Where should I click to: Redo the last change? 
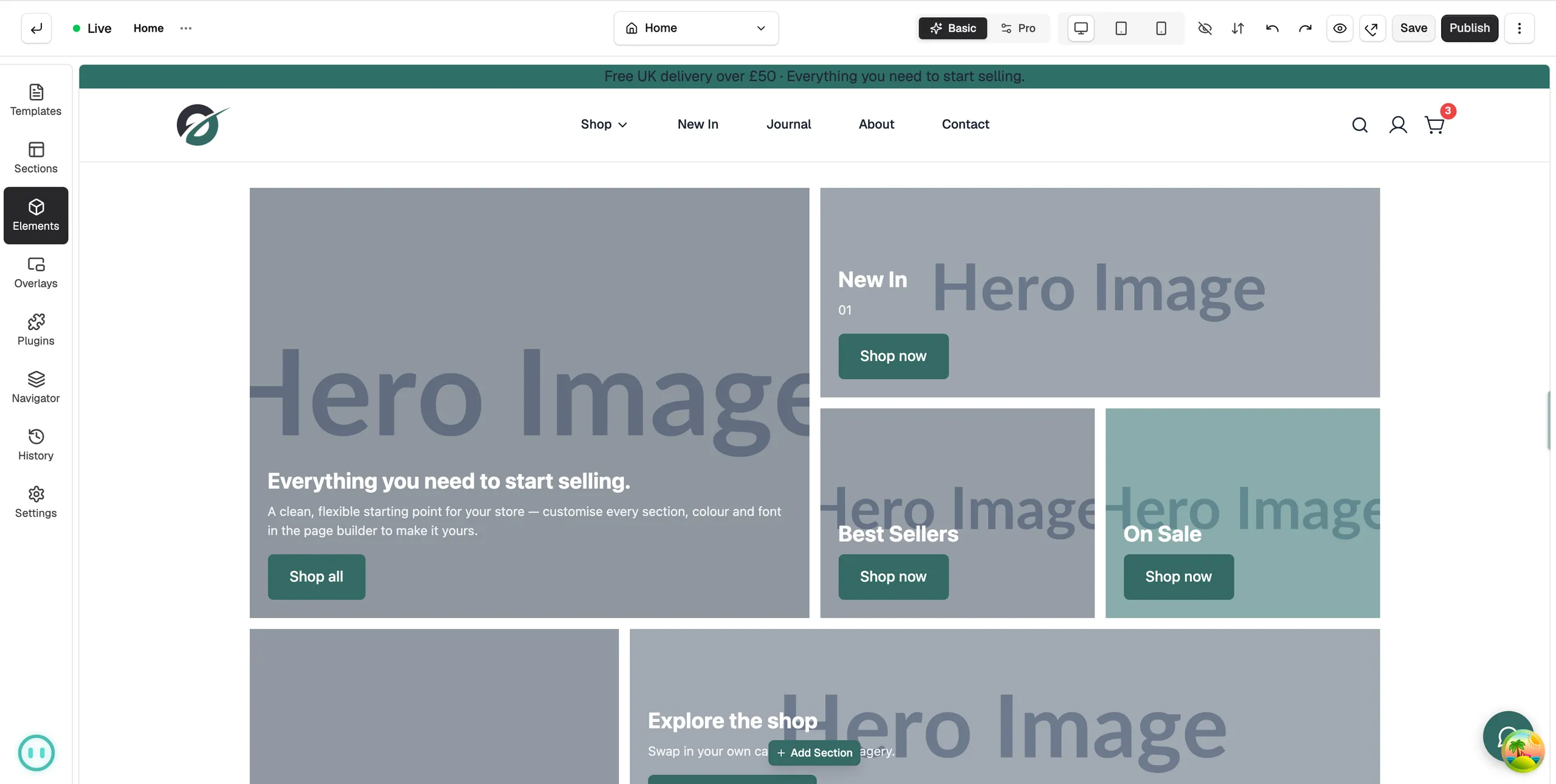[1305, 28]
